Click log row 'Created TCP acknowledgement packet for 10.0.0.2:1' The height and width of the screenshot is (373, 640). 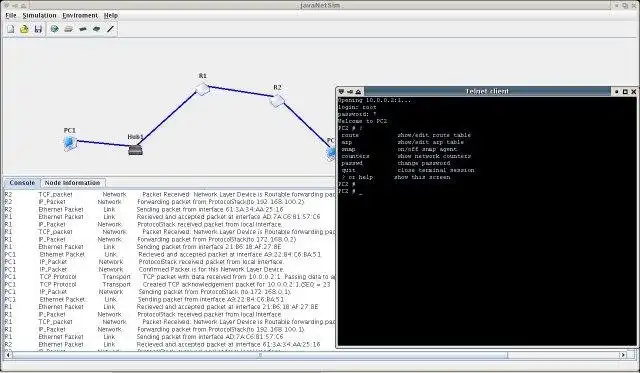236,284
